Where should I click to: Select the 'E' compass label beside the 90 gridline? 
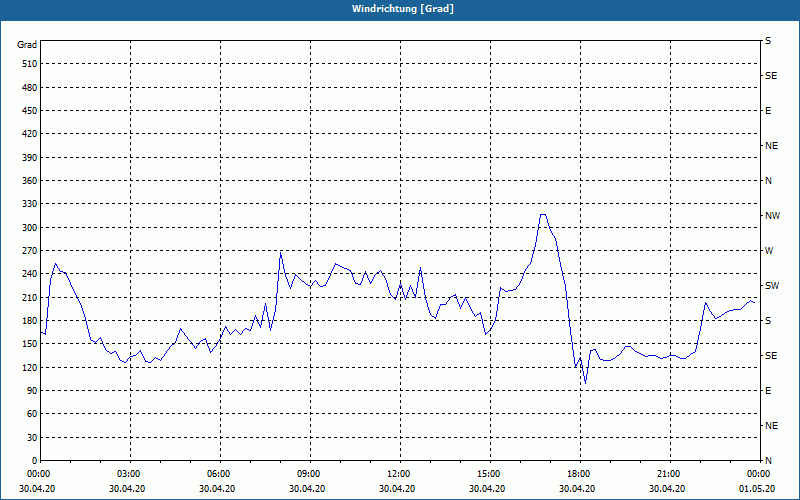click(x=768, y=391)
